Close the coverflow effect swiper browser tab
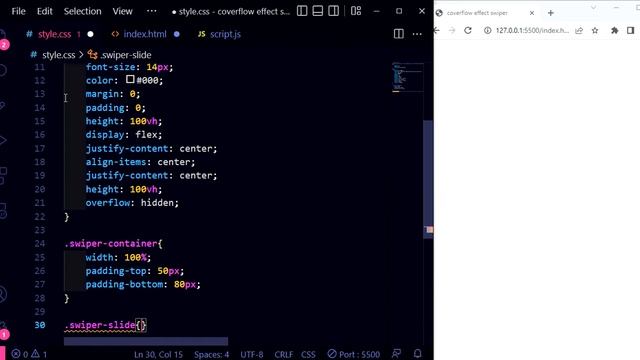 tap(532, 13)
